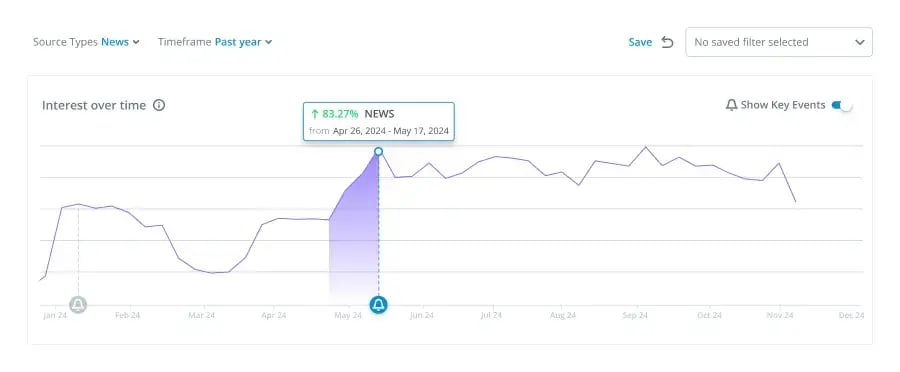Screen dimensions: 900x372
Task: Click the Nov 24 axis label
Action: pos(781,315)
